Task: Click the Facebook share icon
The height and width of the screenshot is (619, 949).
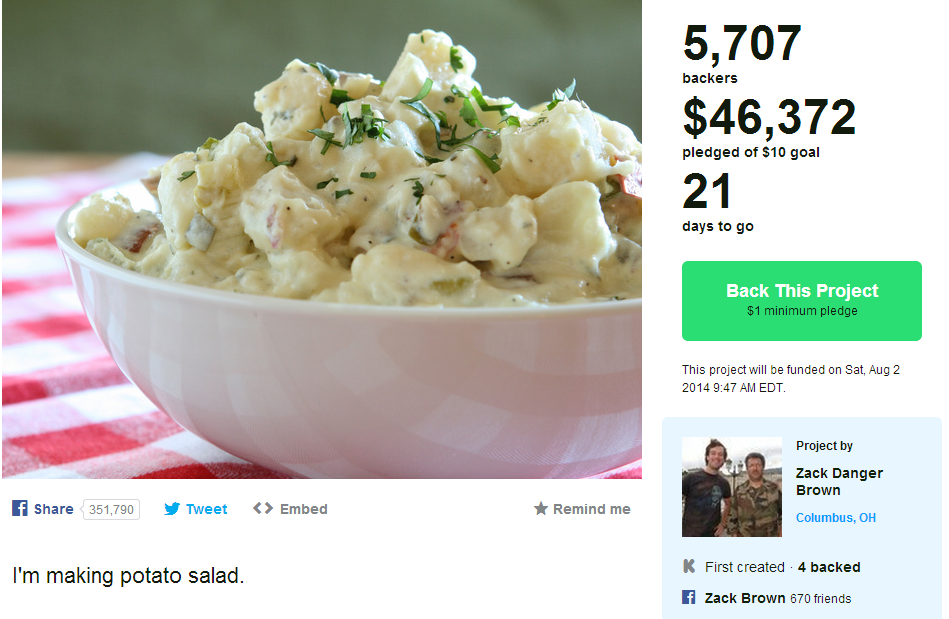Action: coord(21,509)
